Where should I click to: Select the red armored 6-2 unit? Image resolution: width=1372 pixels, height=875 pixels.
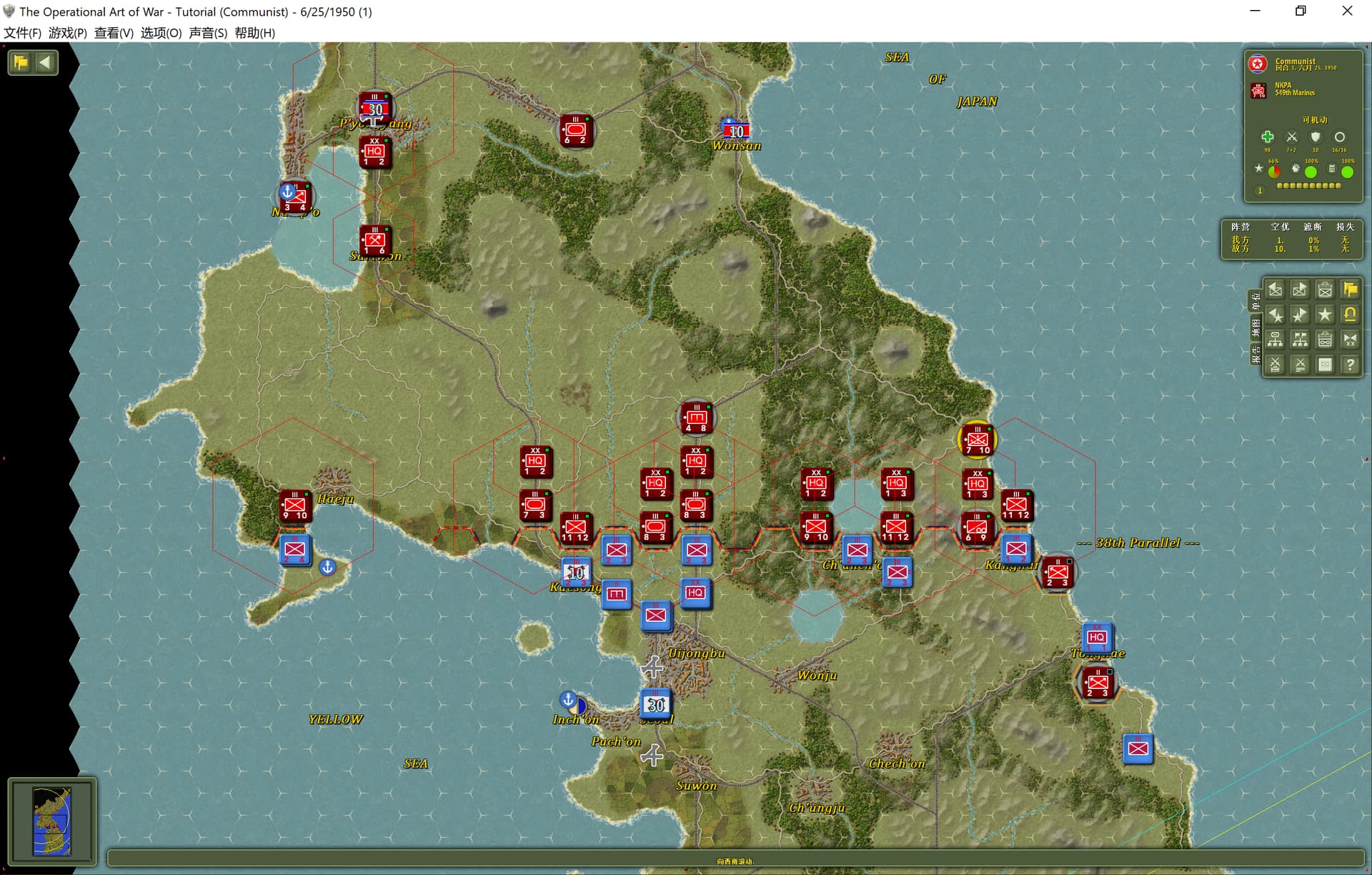coord(575,130)
